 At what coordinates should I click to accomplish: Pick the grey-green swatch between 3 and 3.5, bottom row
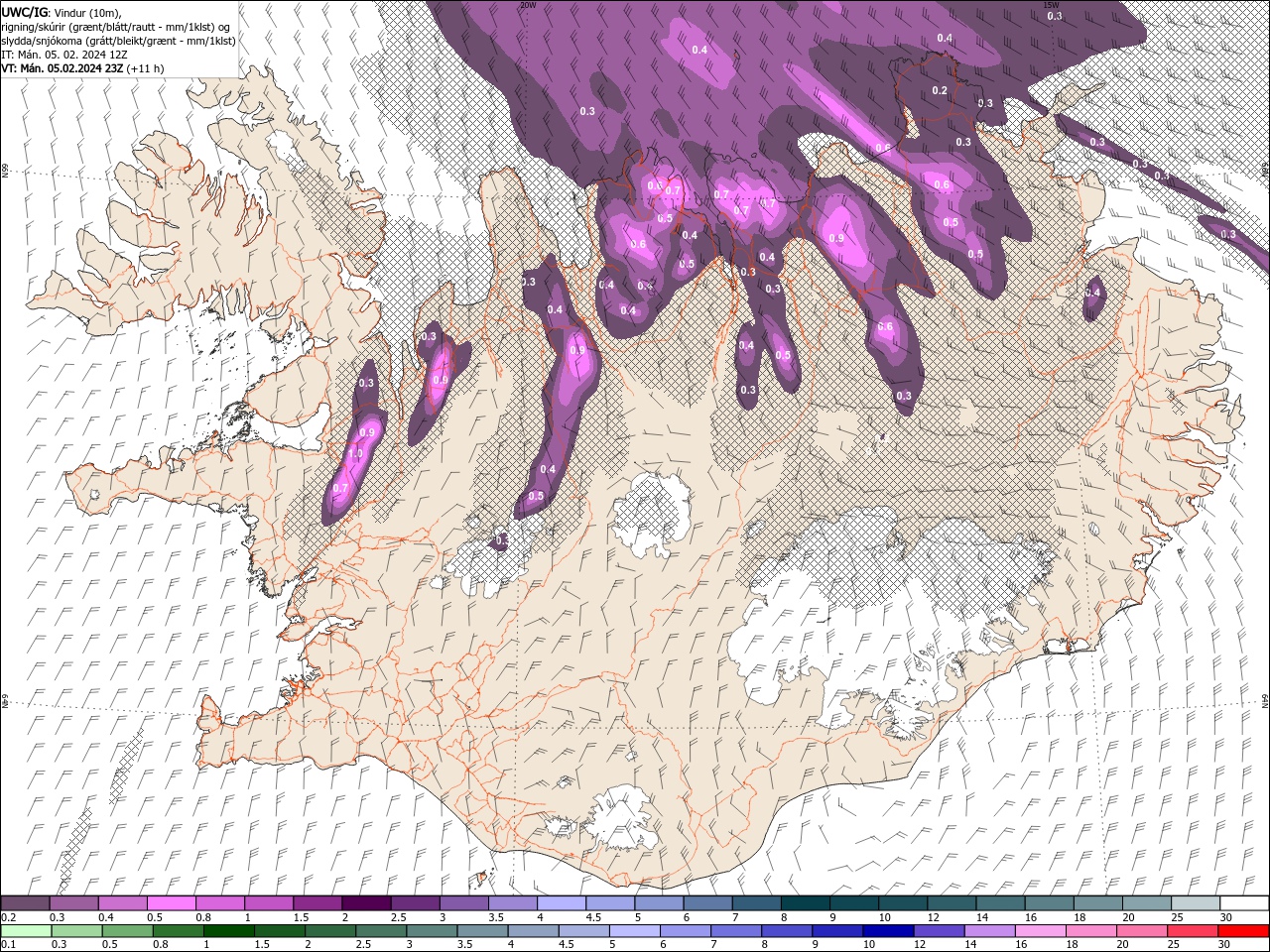[433, 930]
